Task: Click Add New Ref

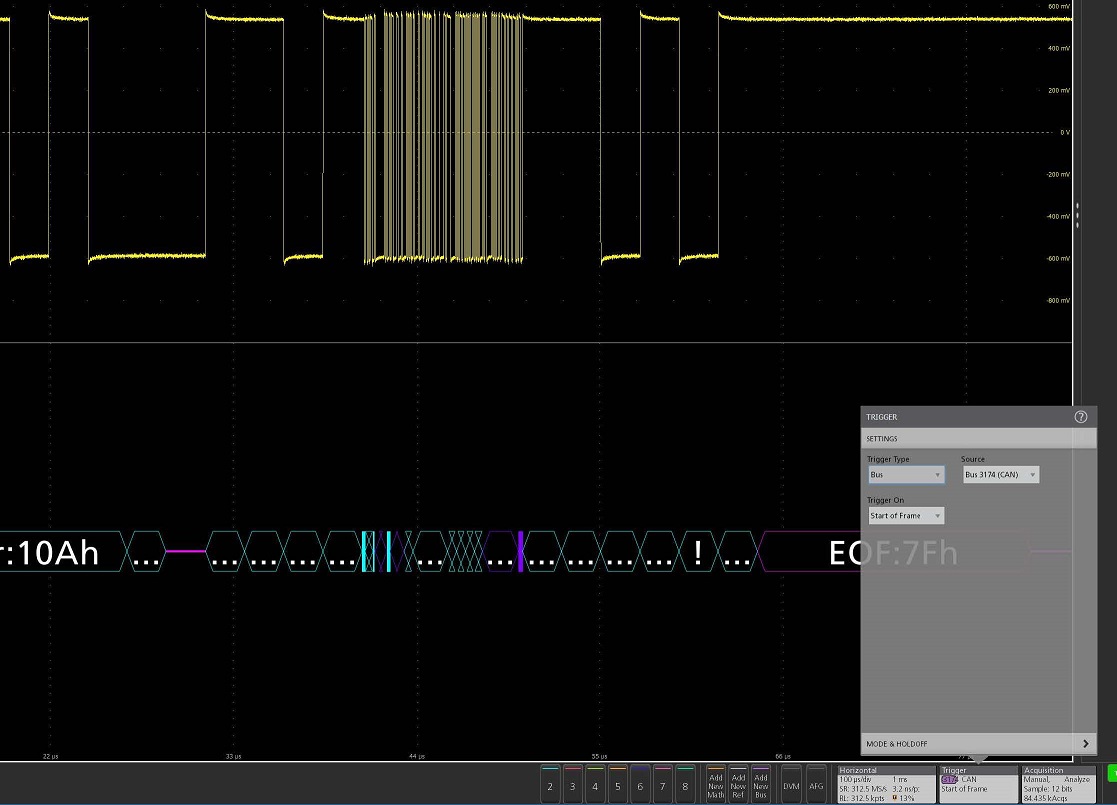Action: point(738,785)
